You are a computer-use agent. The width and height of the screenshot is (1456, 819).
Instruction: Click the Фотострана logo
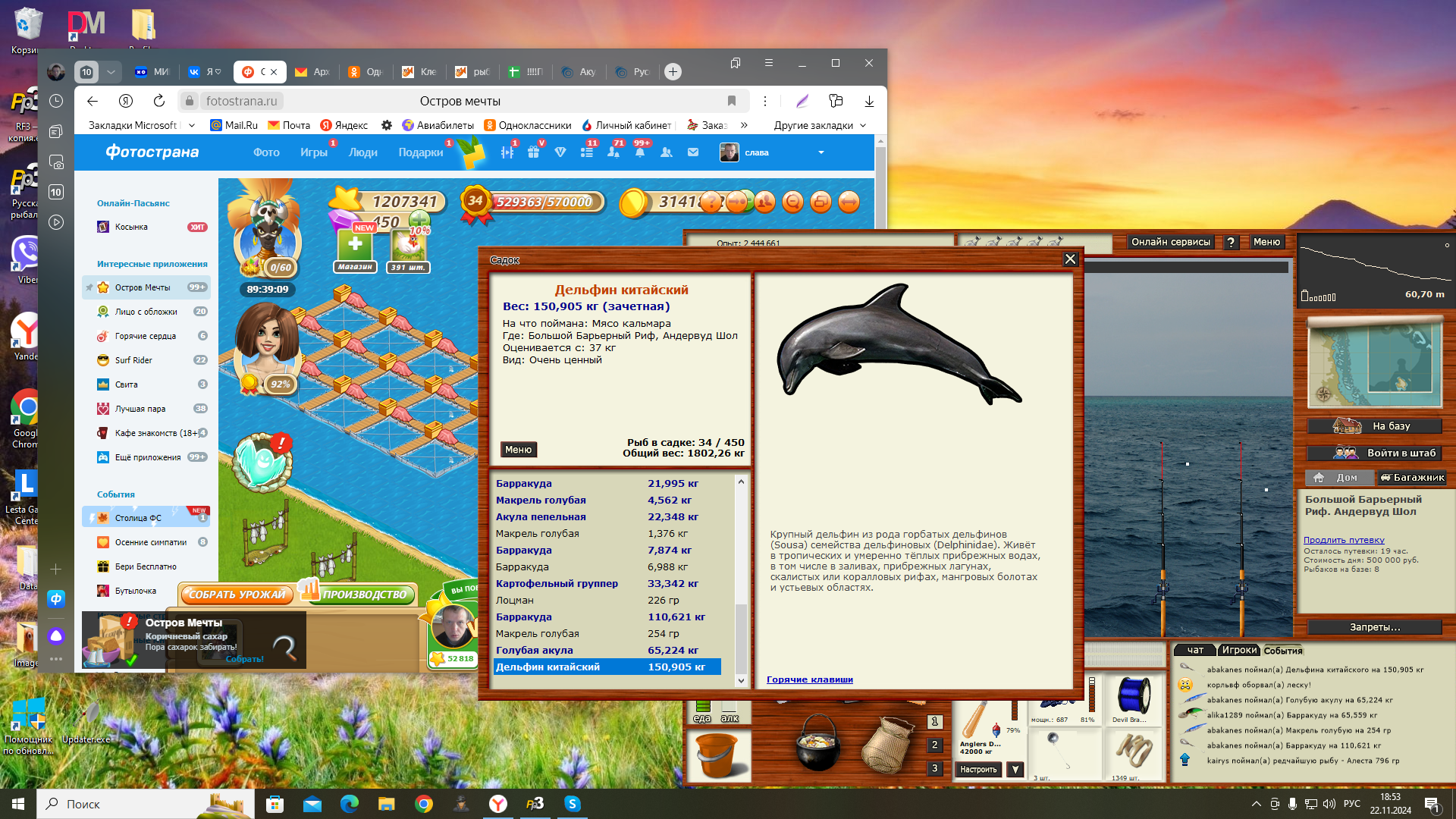pyautogui.click(x=152, y=152)
